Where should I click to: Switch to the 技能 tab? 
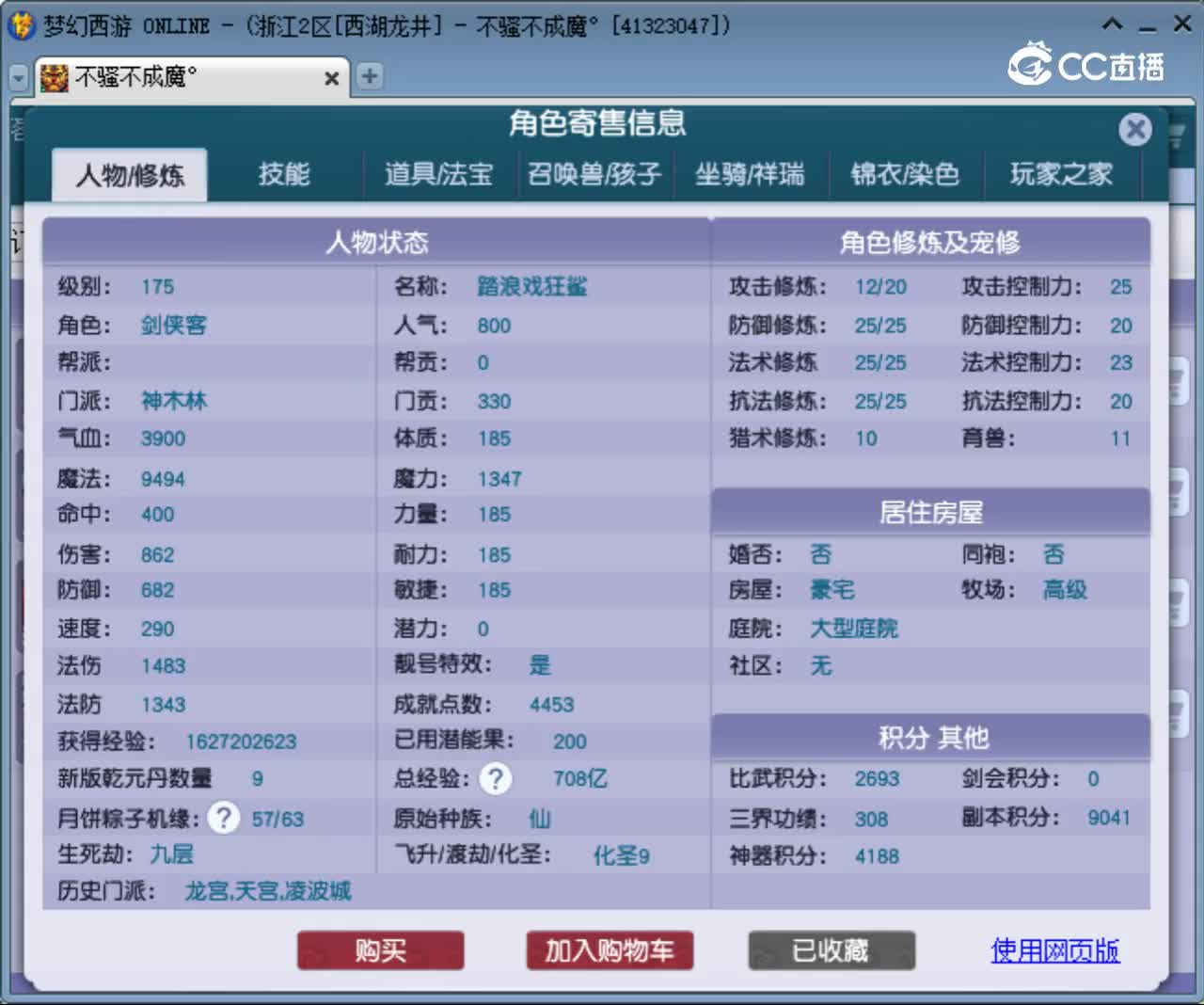click(x=284, y=174)
